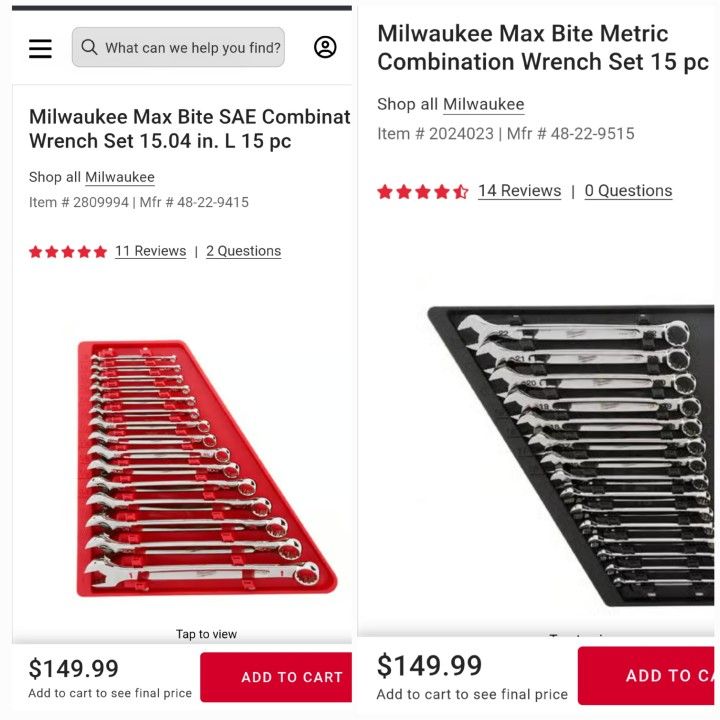Click the Max Bite Metric Combination Wrench title
The width and height of the screenshot is (720, 720).
coord(542,47)
